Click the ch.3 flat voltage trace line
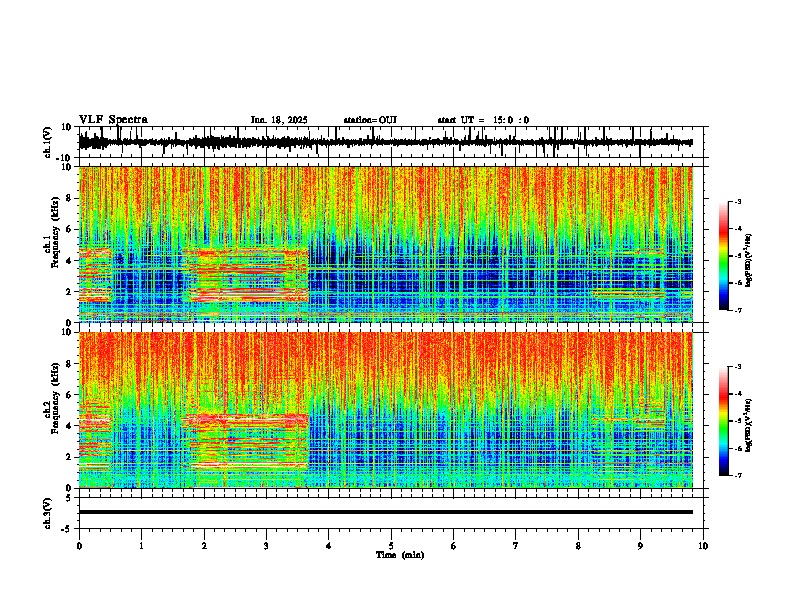 pos(386,512)
